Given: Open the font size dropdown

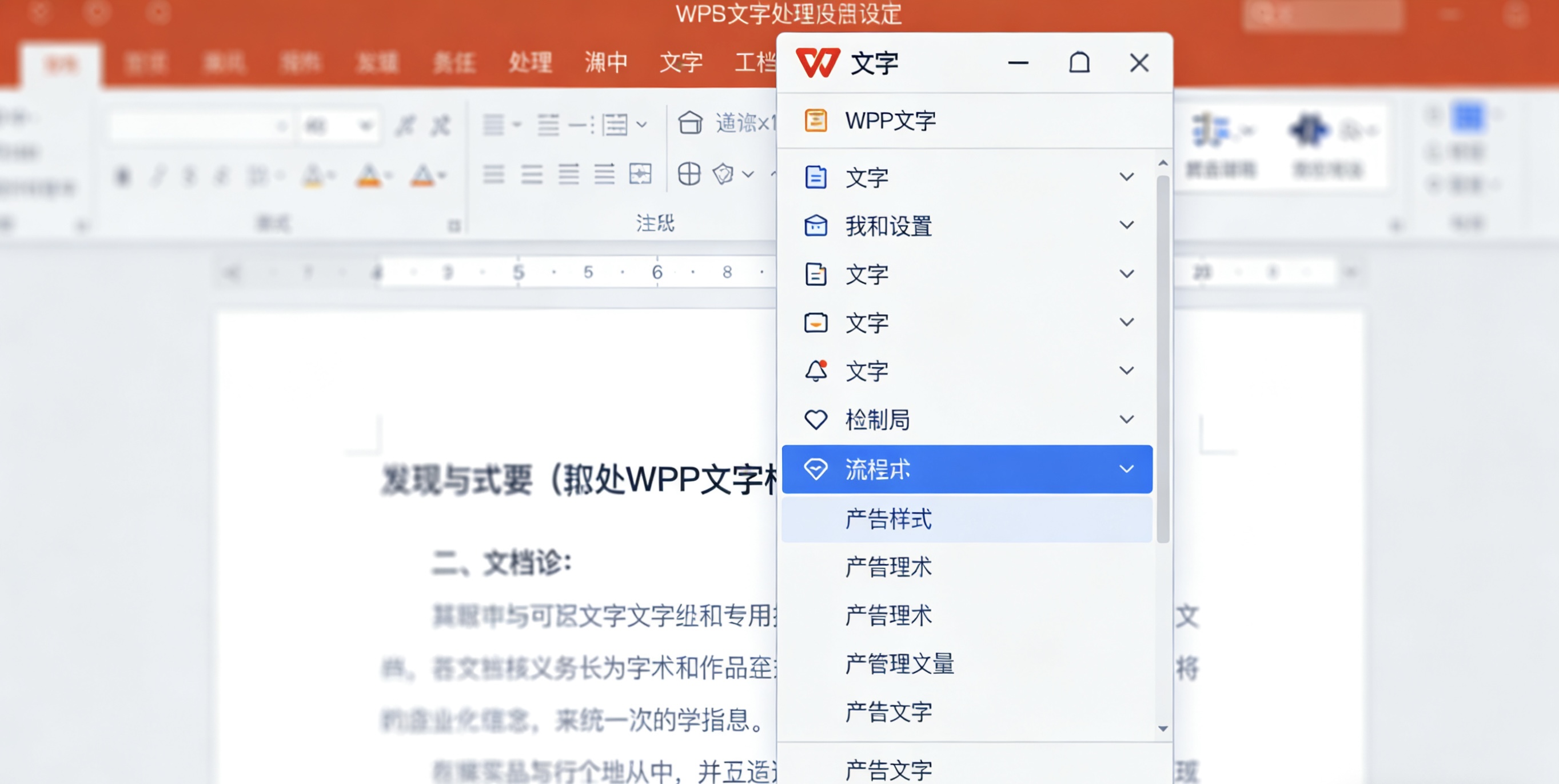Looking at the screenshot, I should (364, 125).
